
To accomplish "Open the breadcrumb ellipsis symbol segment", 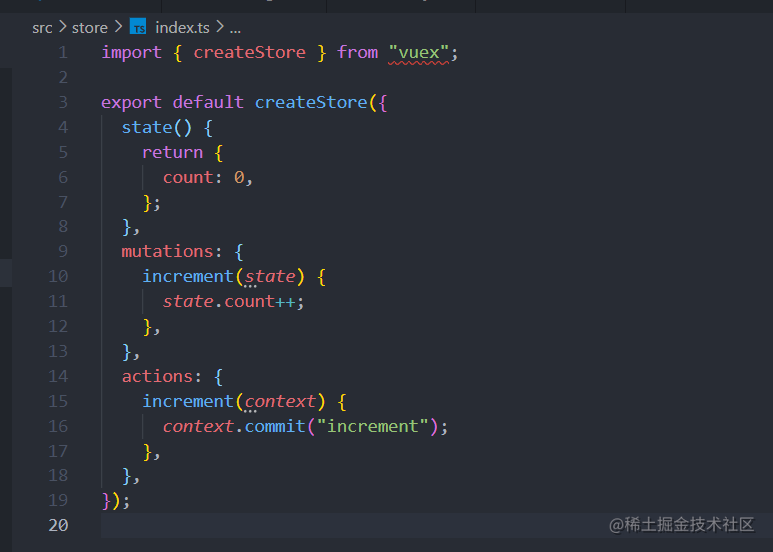I will click(x=235, y=29).
